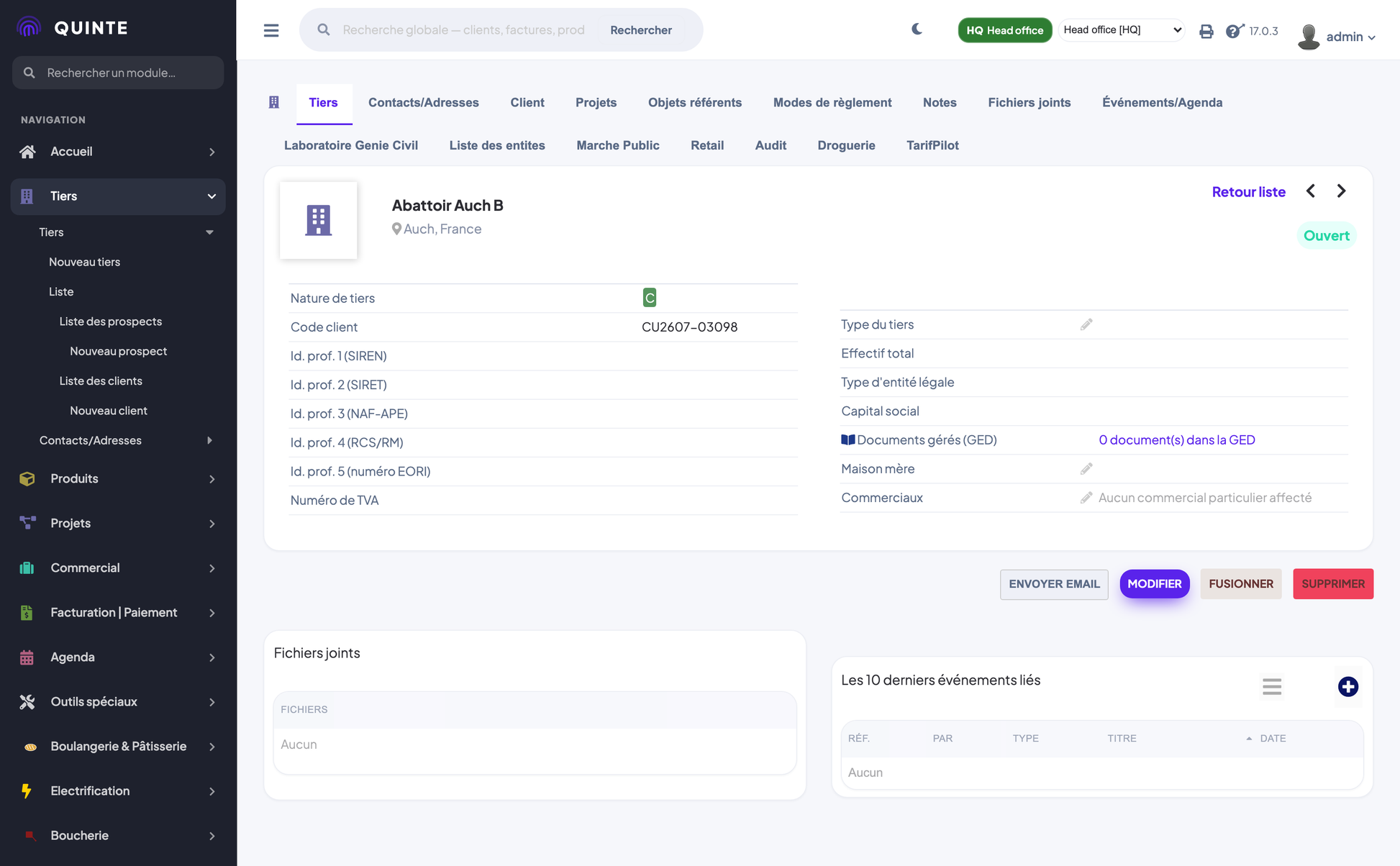This screenshot has height=866, width=1400.
Task: Click the Rechercher button
Action: click(641, 29)
